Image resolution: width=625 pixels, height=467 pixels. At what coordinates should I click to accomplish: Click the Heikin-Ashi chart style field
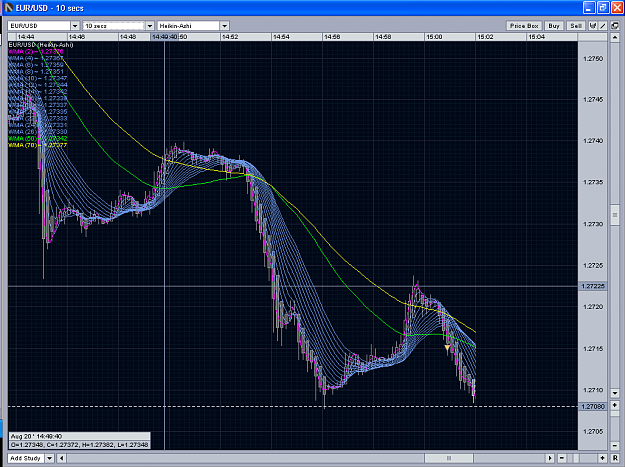coord(189,26)
